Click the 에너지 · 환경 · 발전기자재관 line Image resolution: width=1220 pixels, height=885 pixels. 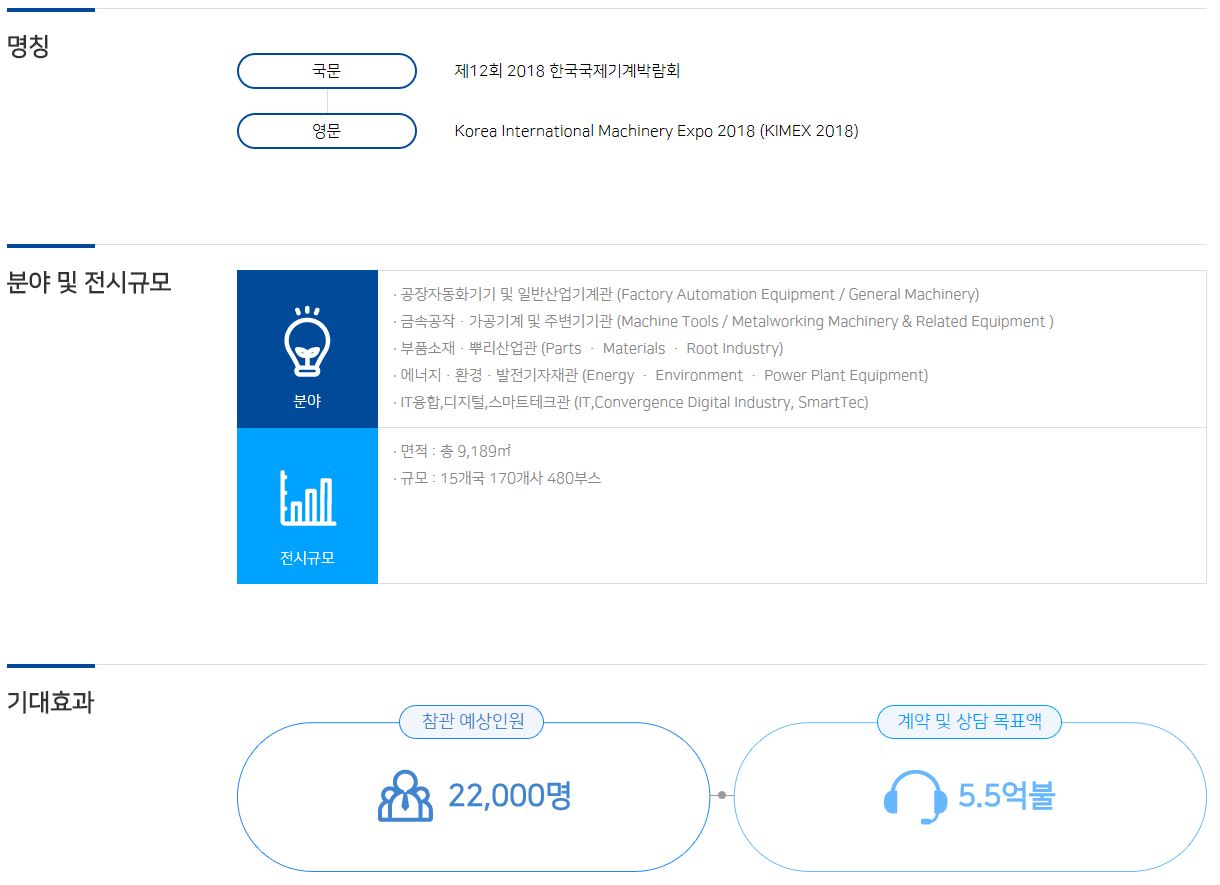pyautogui.click(x=660, y=375)
